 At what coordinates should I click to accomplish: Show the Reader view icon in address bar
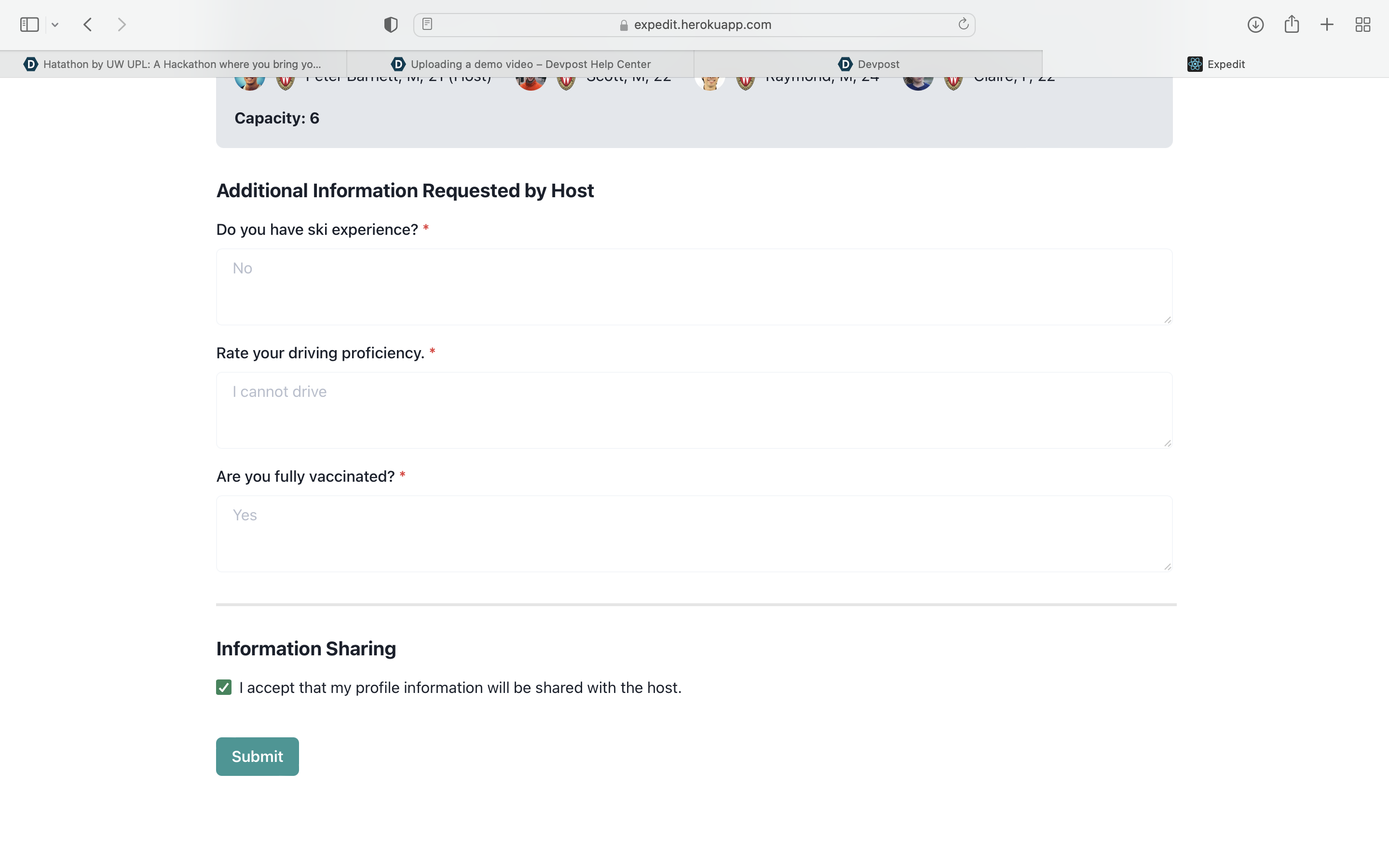(x=427, y=24)
